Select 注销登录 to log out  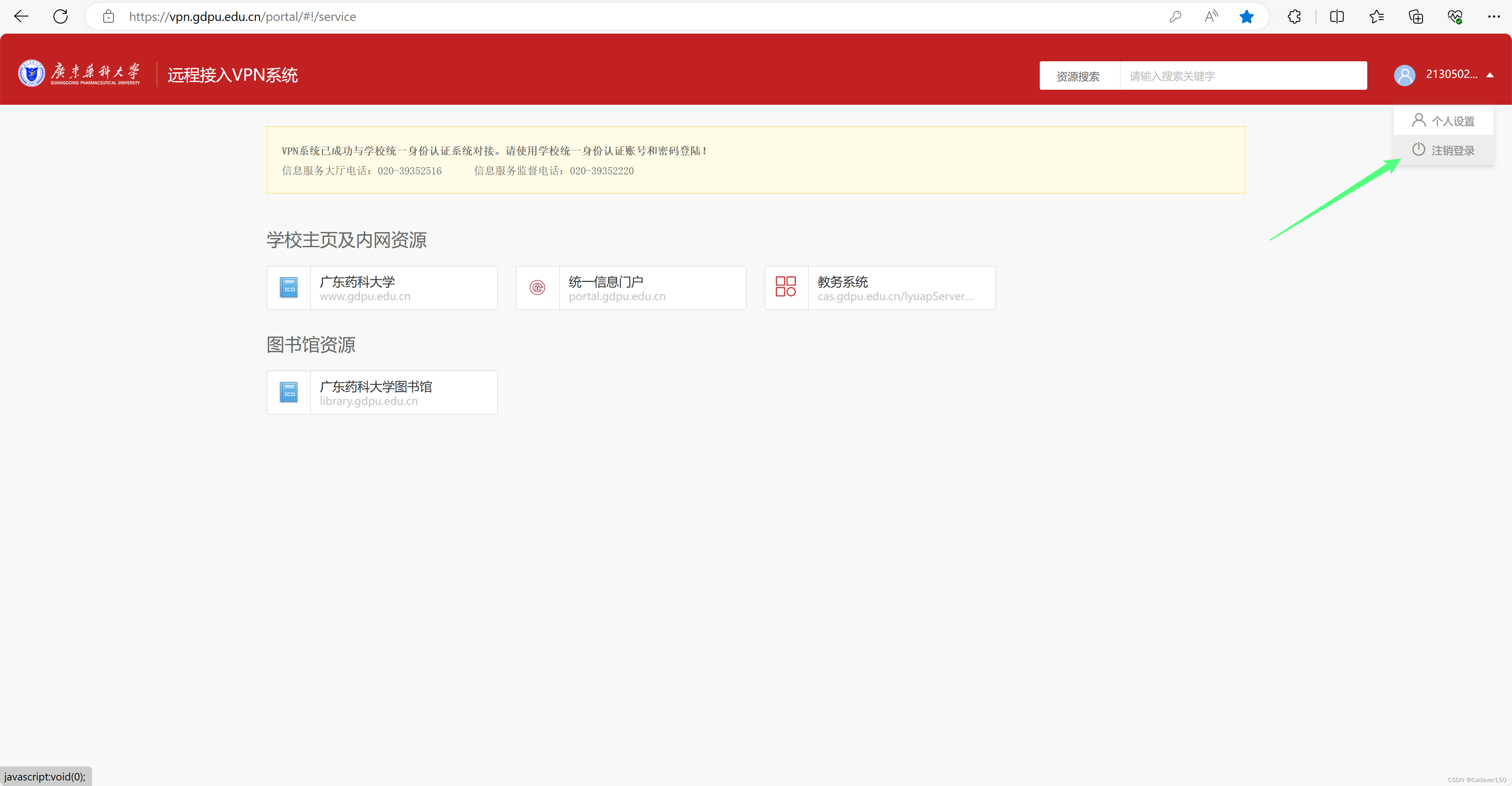tap(1443, 150)
